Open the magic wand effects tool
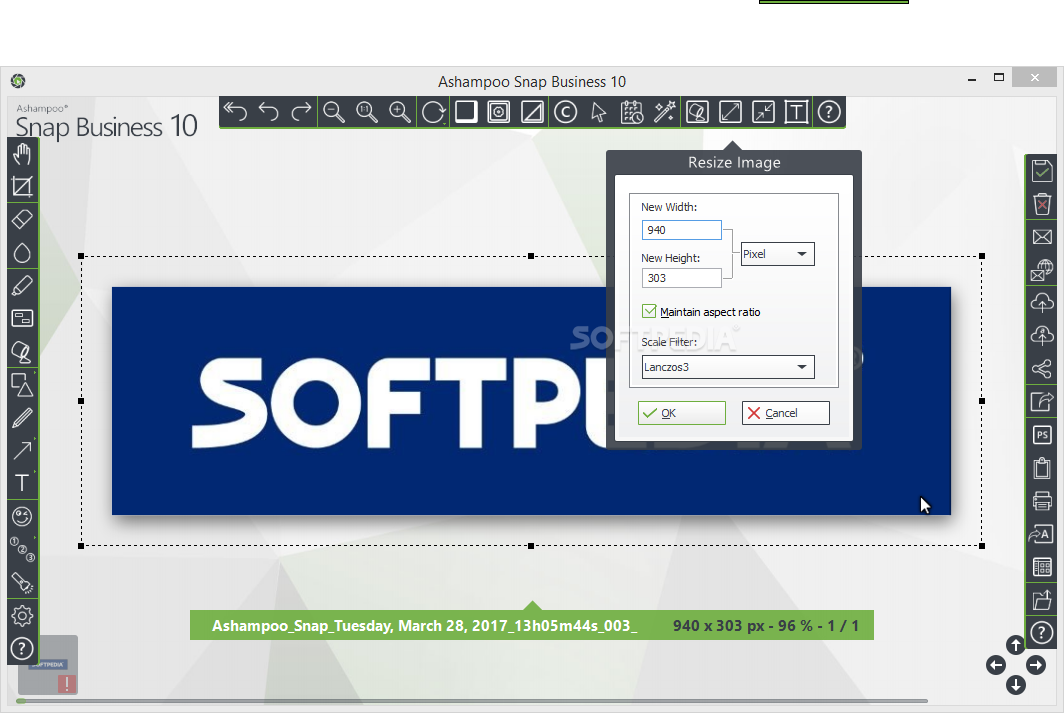1064x713 pixels. 664,112
